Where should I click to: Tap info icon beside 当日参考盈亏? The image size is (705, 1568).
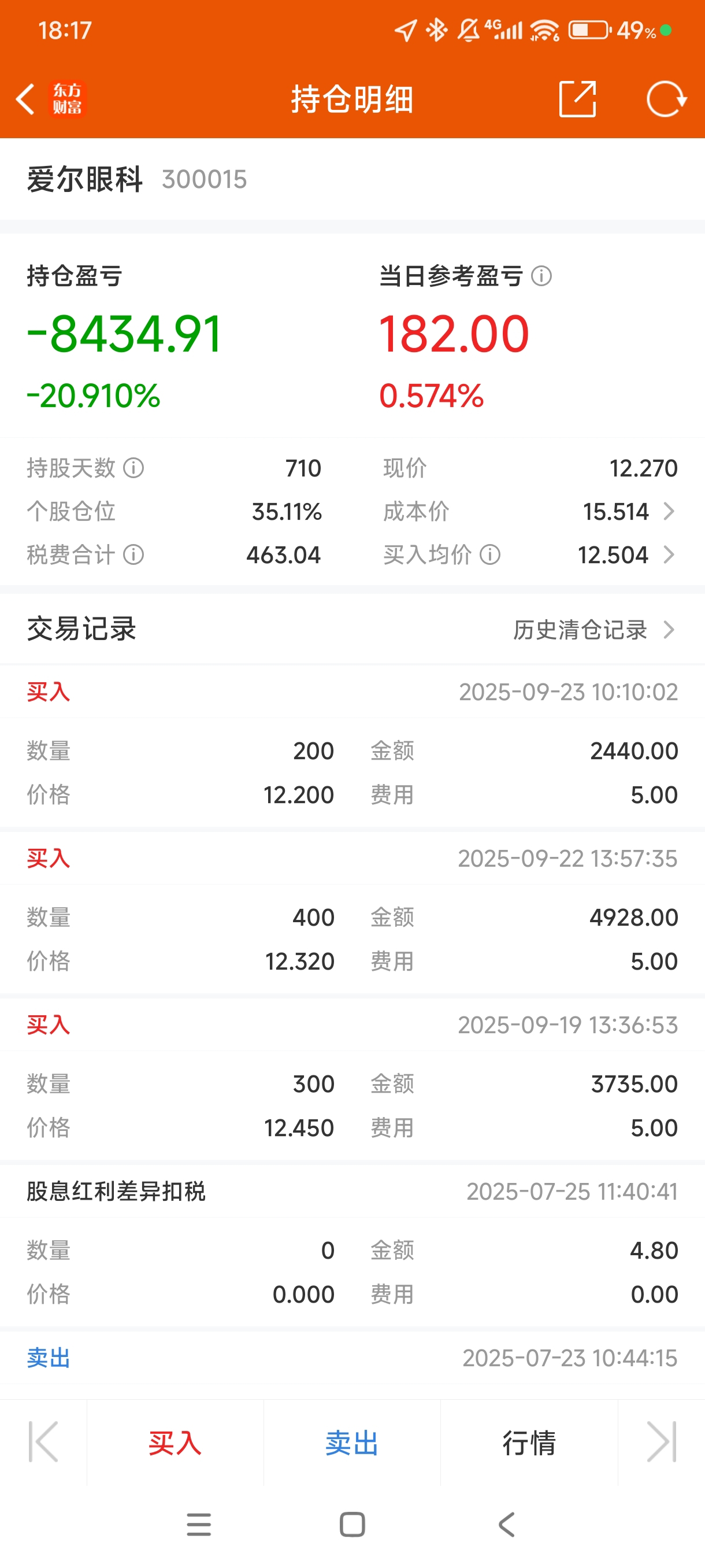541,276
